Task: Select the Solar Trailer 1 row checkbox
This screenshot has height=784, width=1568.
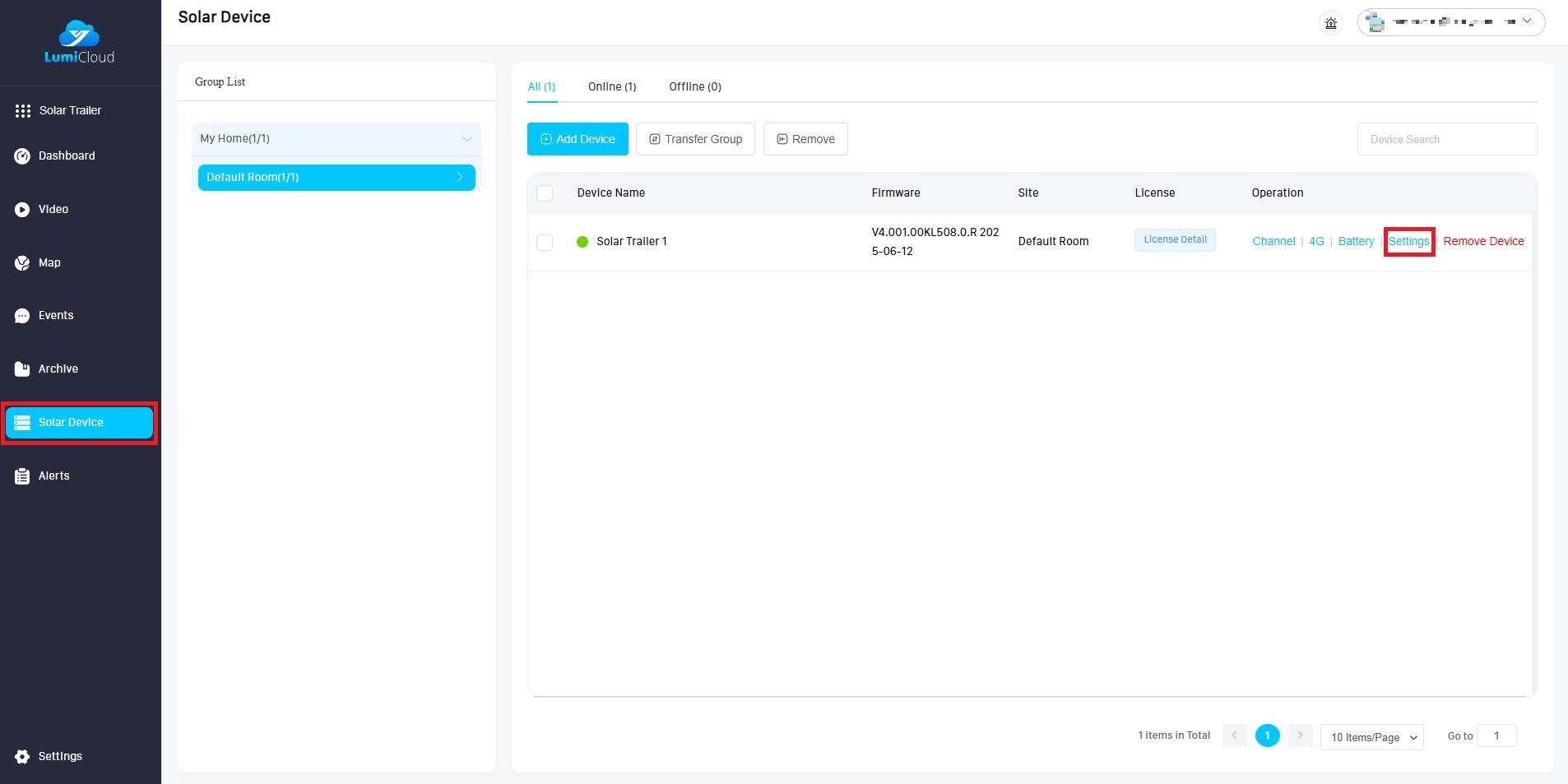Action: tap(545, 242)
